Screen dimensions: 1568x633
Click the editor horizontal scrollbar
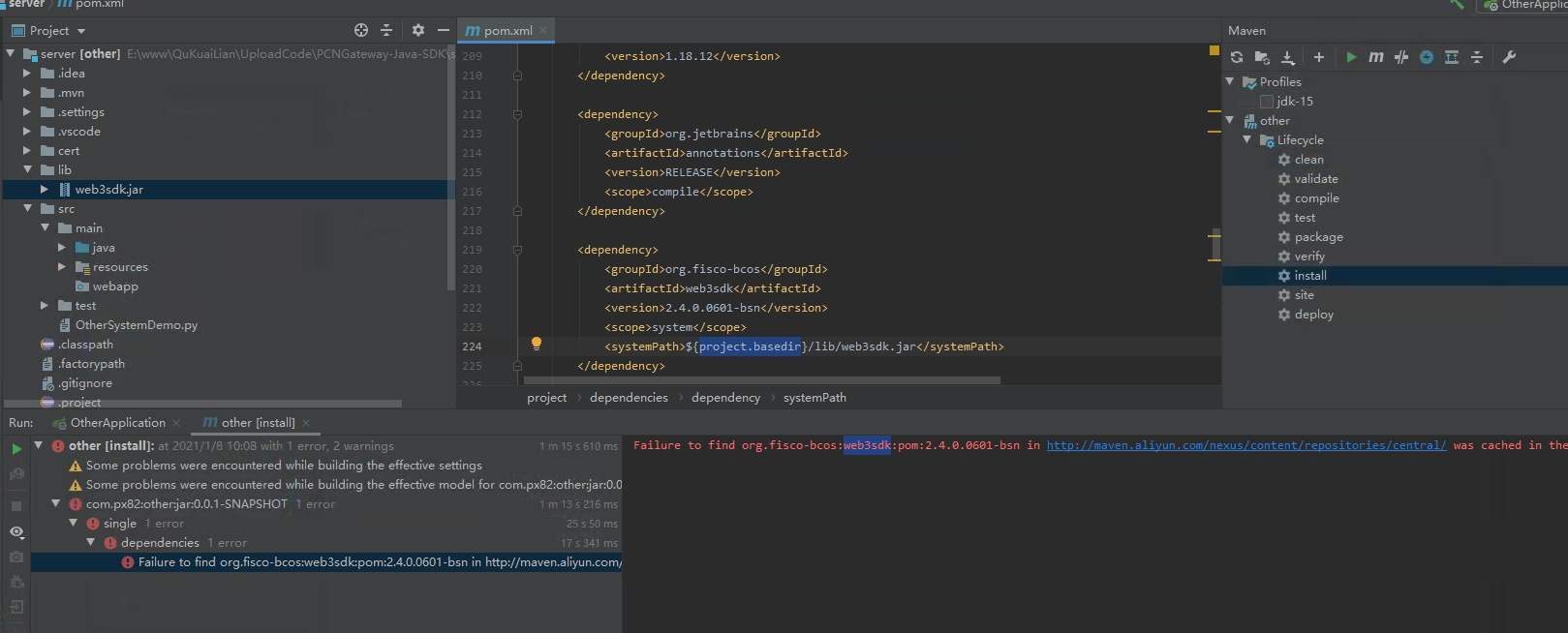(761, 380)
